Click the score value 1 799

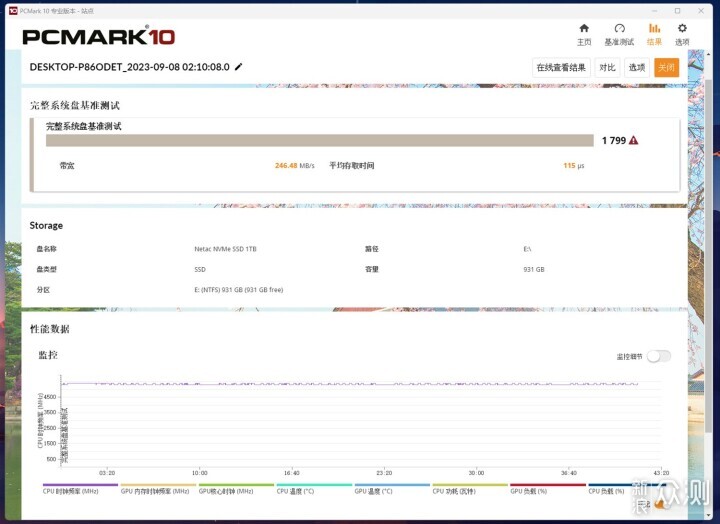point(614,141)
